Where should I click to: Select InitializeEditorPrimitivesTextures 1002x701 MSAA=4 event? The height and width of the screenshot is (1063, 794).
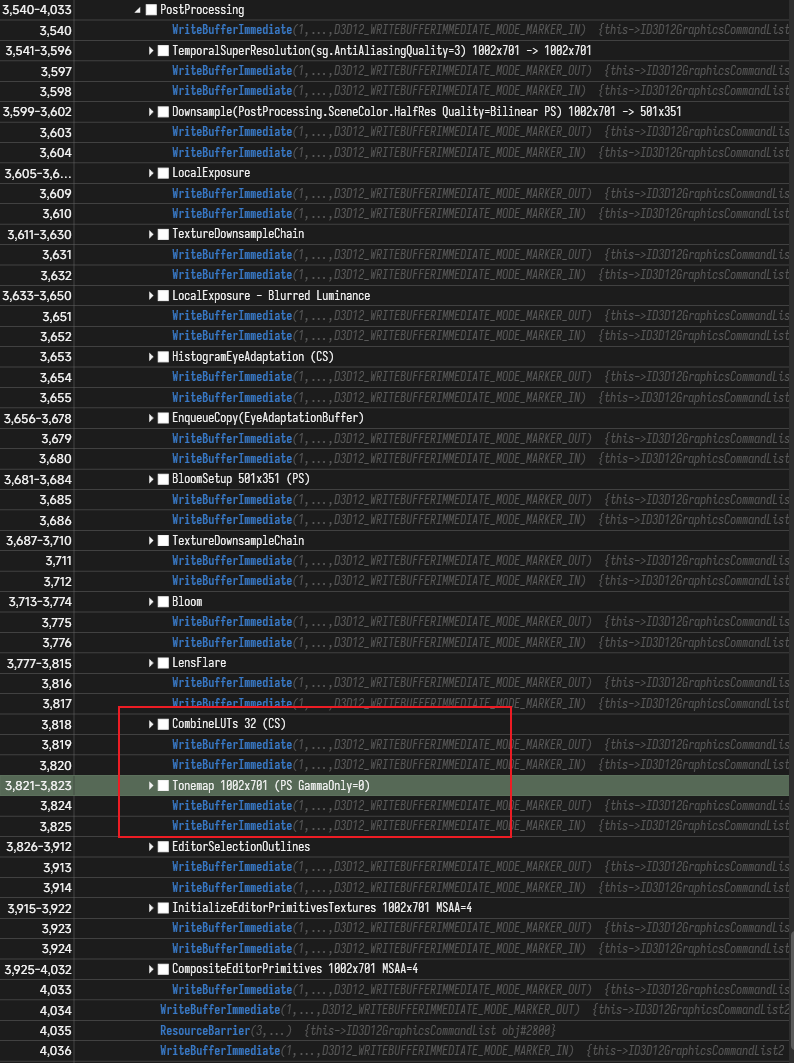coord(294,908)
